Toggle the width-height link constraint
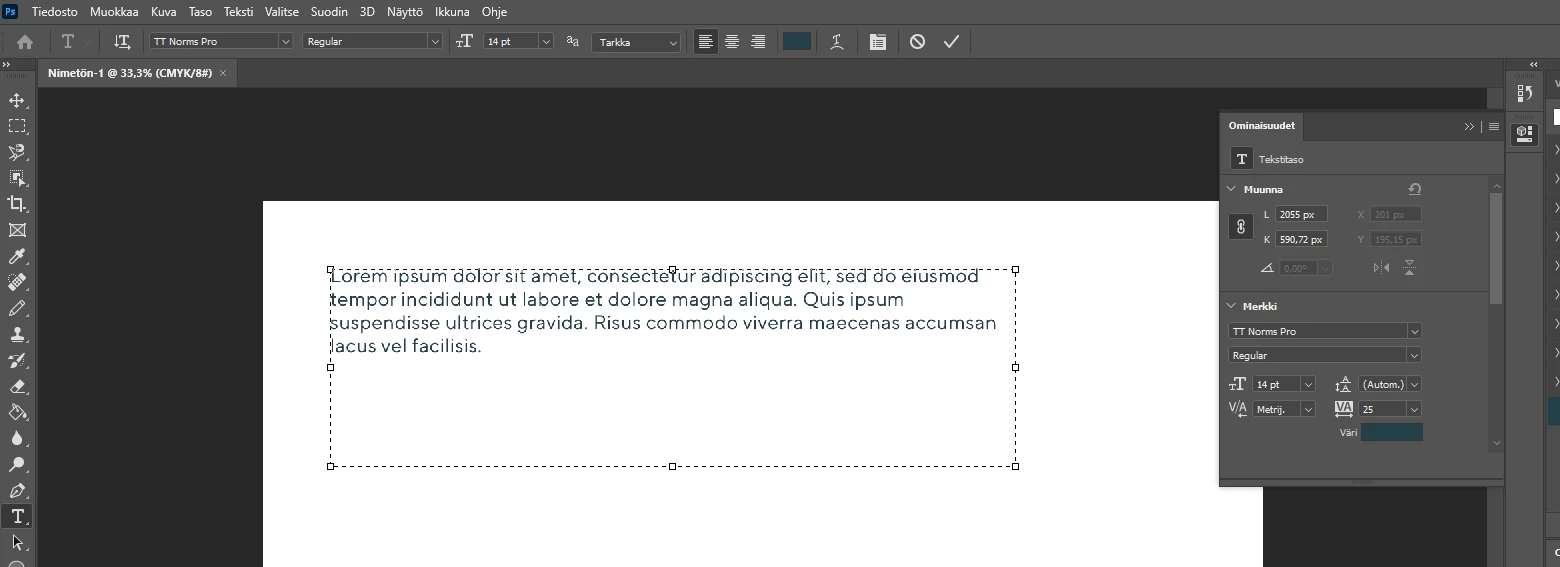The width and height of the screenshot is (1560, 567). pyautogui.click(x=1240, y=226)
